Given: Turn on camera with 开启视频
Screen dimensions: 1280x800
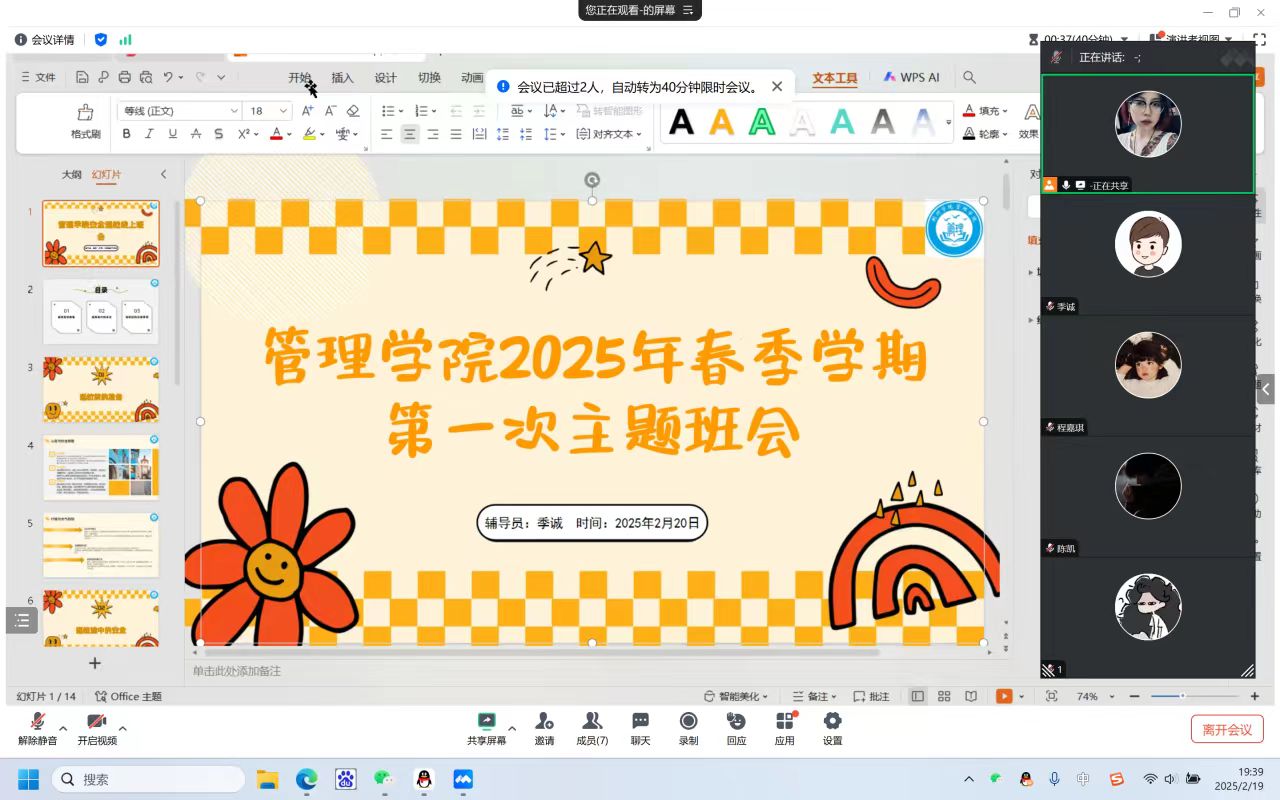Looking at the screenshot, I should click(97, 722).
